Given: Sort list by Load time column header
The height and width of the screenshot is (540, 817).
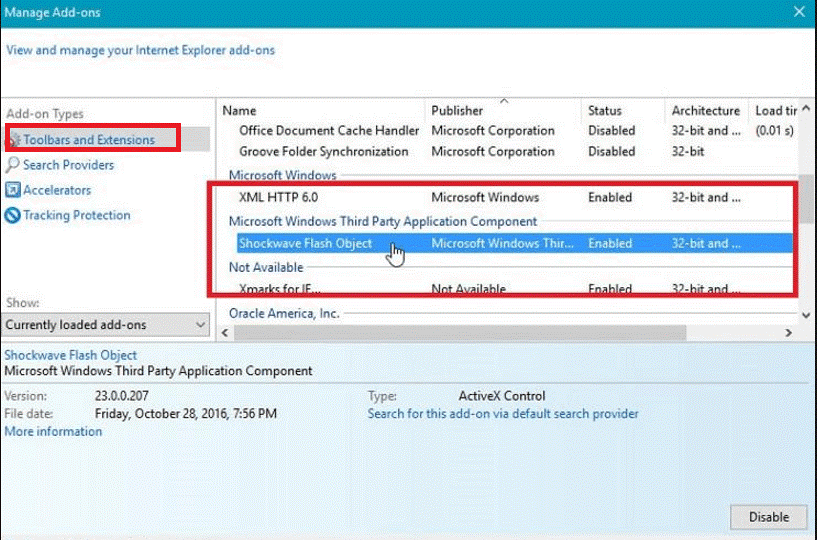Looking at the screenshot, I should (775, 111).
